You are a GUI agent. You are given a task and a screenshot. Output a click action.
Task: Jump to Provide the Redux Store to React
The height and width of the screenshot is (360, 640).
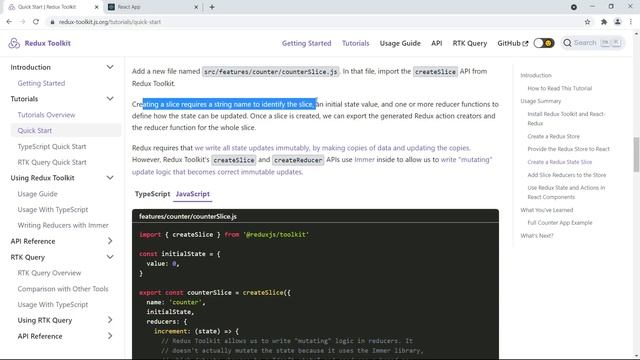click(569, 149)
